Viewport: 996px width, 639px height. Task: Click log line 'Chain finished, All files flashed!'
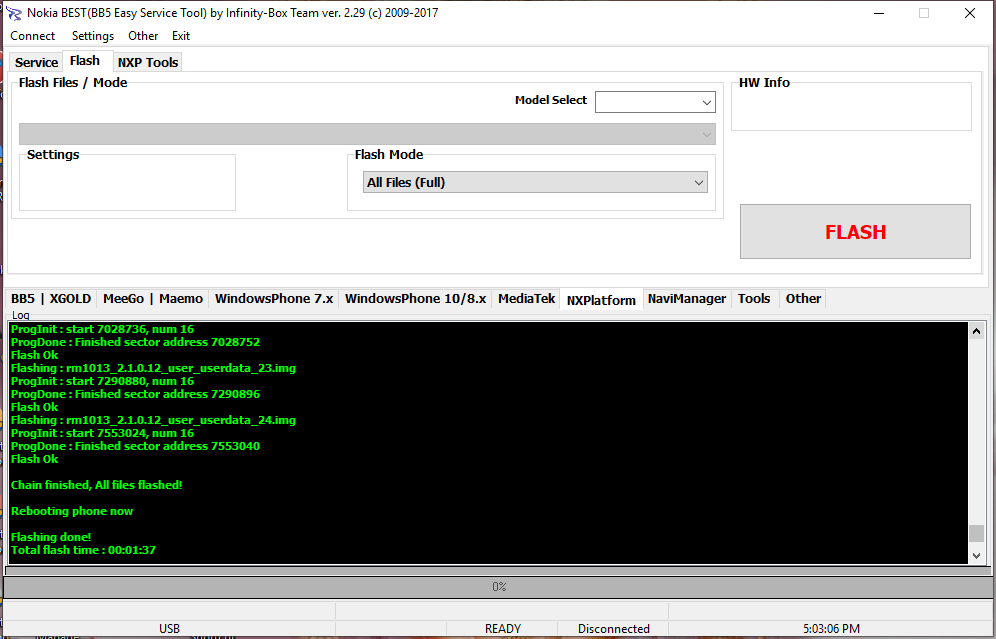point(97,485)
